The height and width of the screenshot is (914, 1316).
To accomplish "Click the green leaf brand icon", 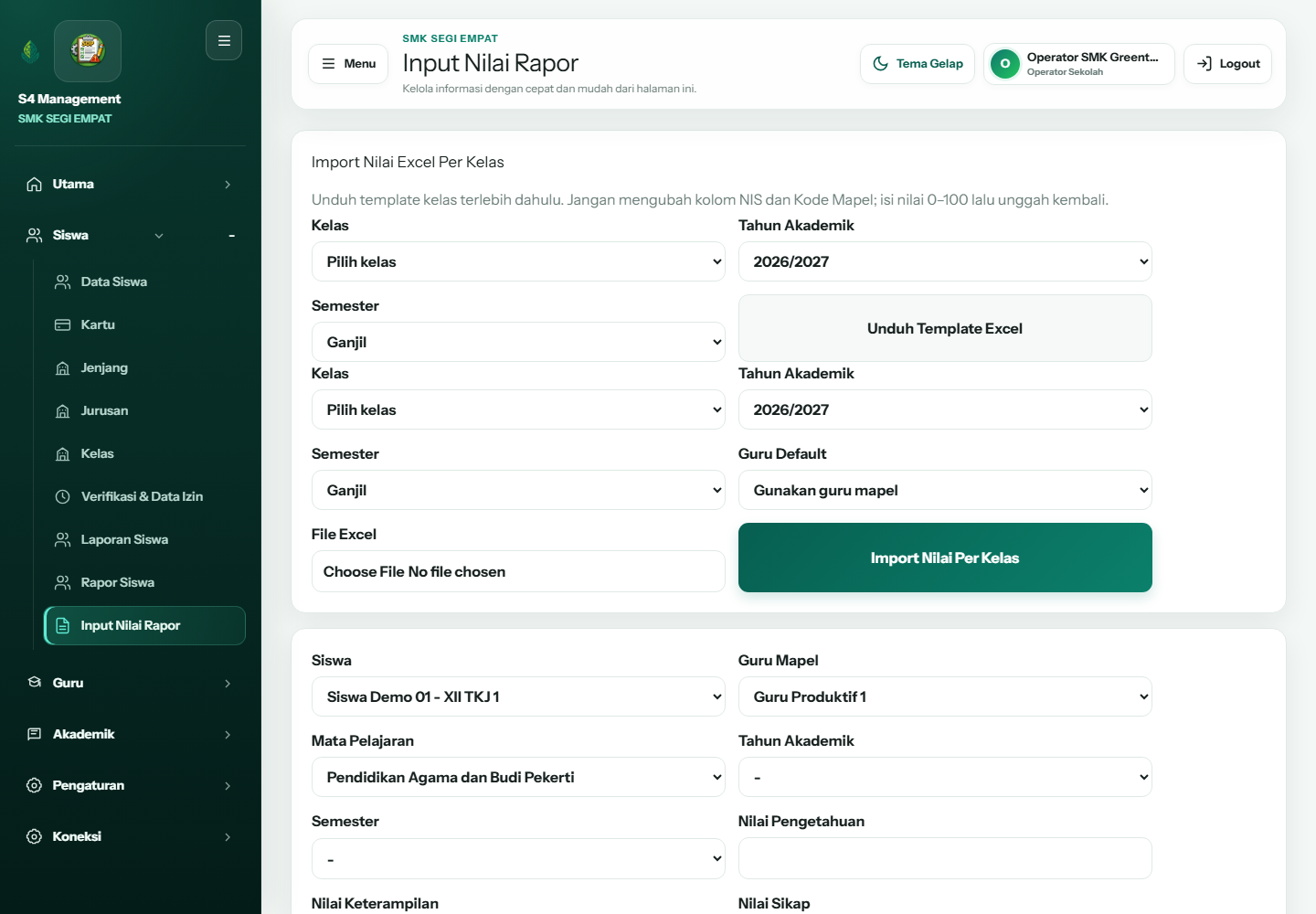I will 30,51.
